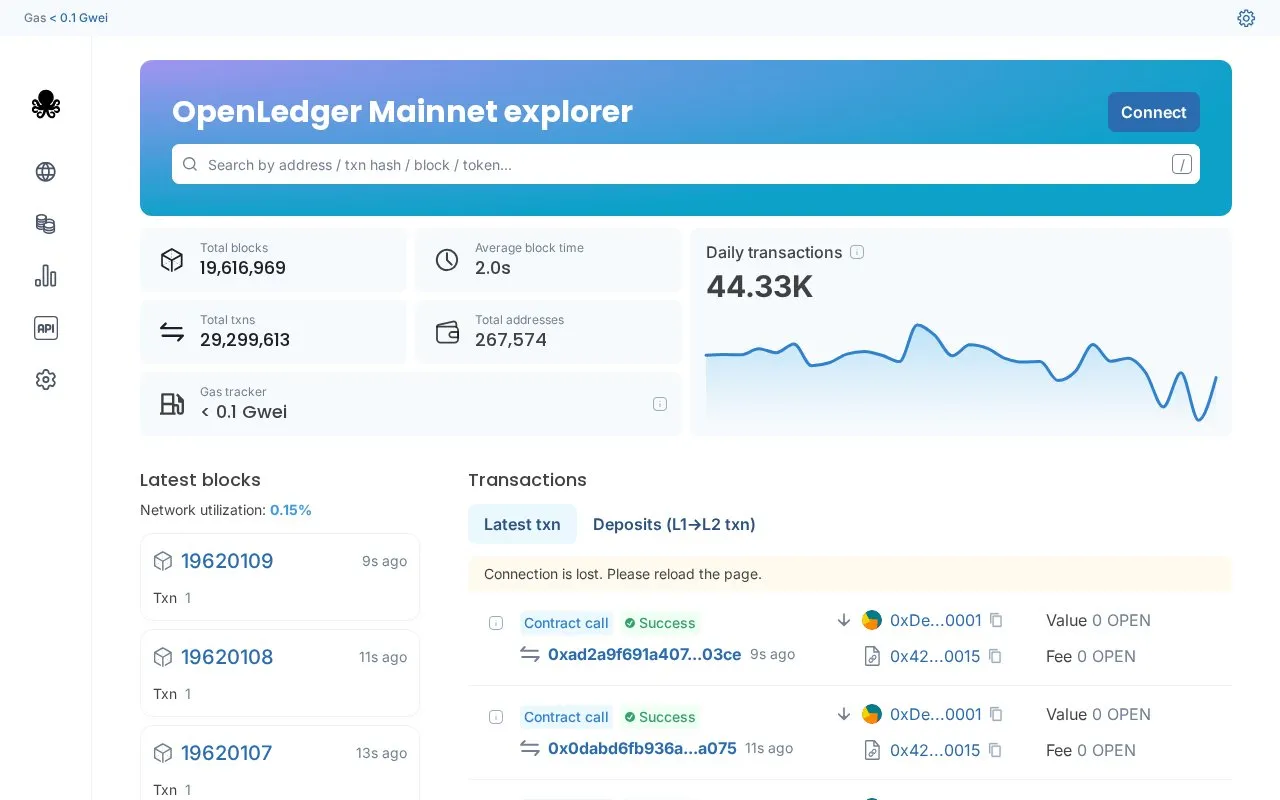Open the API icon in the sidebar

[x=46, y=328]
